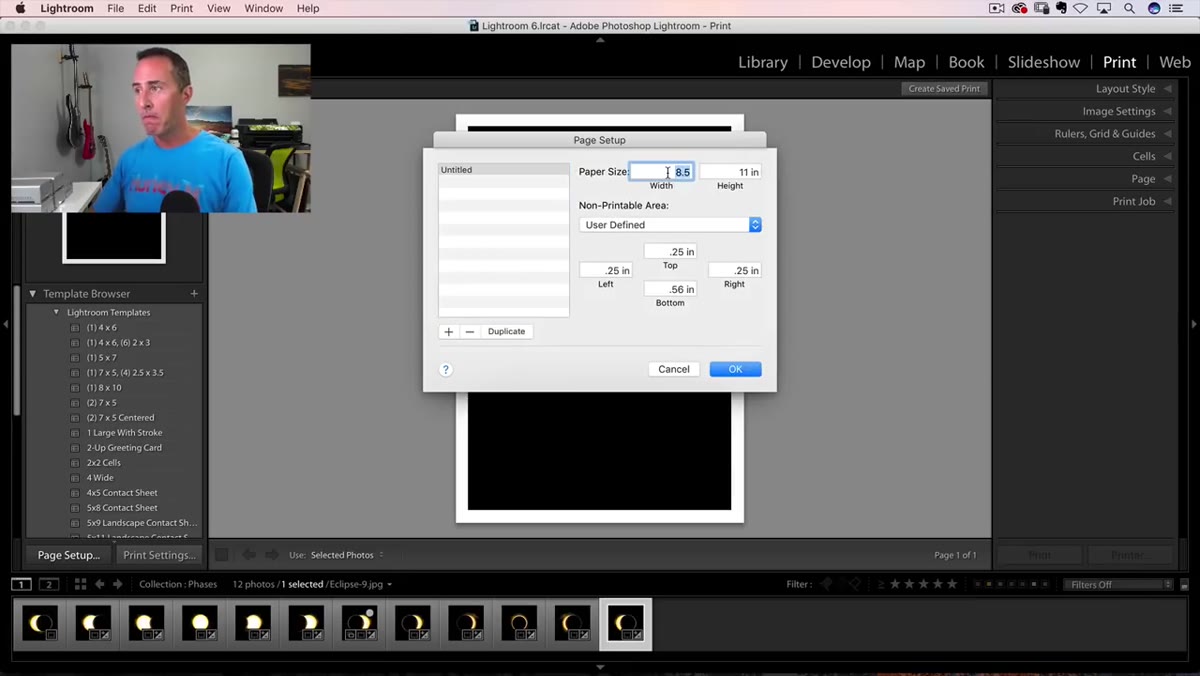The image size is (1200, 676).
Task: Toggle the flagged photos filter flag
Action: pos(826,584)
